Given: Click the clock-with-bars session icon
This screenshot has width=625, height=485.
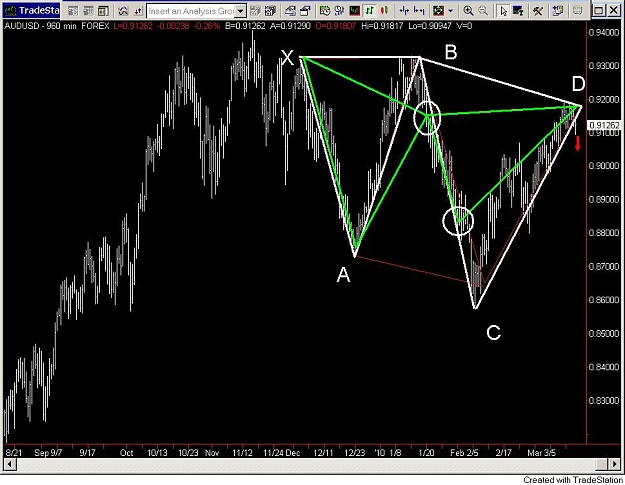Looking at the screenshot, I should tap(339, 10).
